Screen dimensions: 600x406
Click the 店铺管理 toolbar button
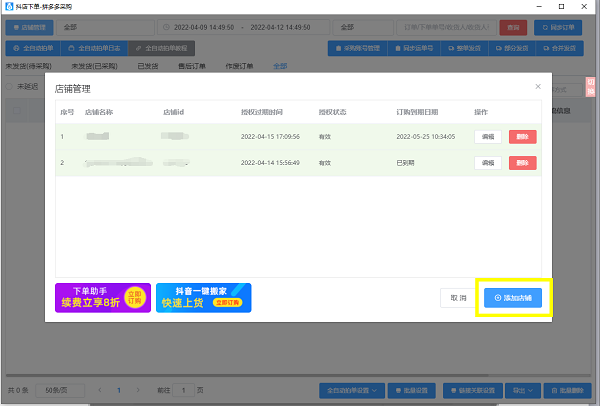[28, 27]
